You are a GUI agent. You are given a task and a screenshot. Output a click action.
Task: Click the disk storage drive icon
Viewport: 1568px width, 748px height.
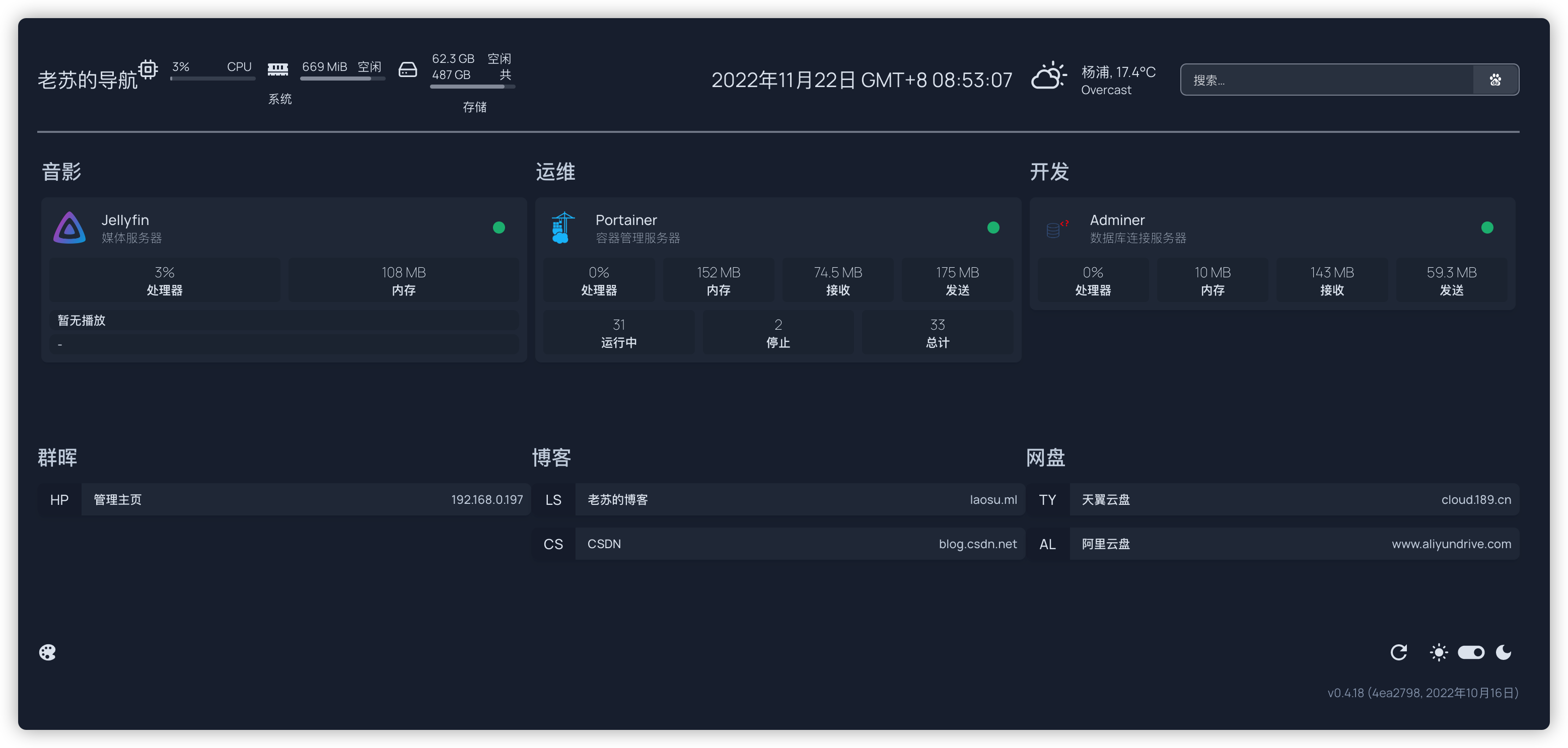(407, 69)
